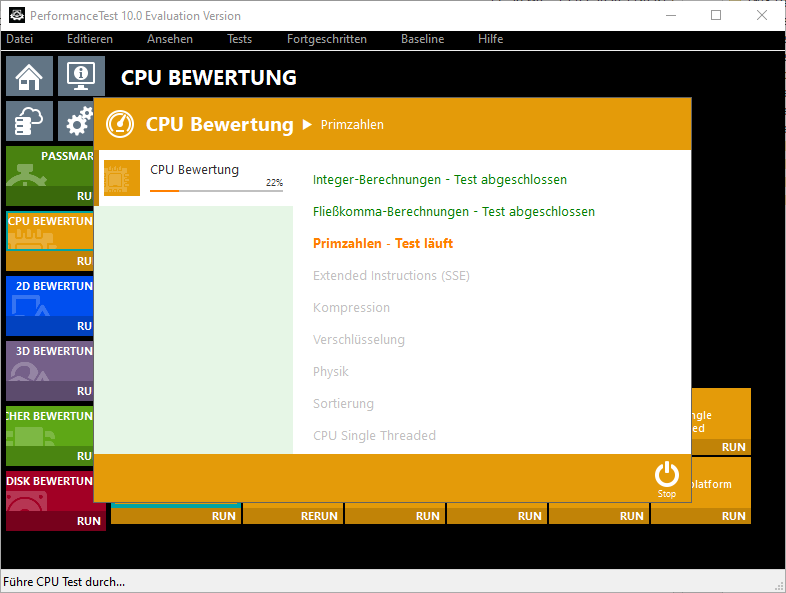Click the PerformanceTest app icon in title bar
This screenshot has width=786, height=593.
point(17,16)
